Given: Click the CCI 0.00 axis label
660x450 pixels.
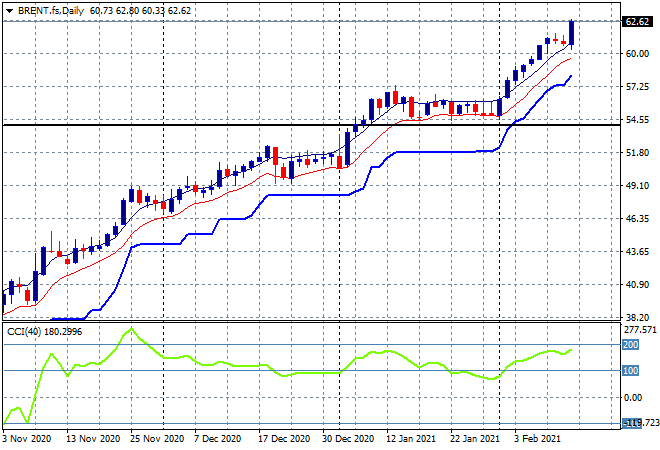Looking at the screenshot, I should pos(633,397).
